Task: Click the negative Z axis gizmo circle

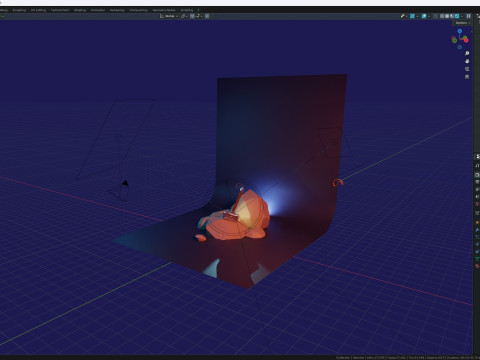Action: [x=460, y=47]
